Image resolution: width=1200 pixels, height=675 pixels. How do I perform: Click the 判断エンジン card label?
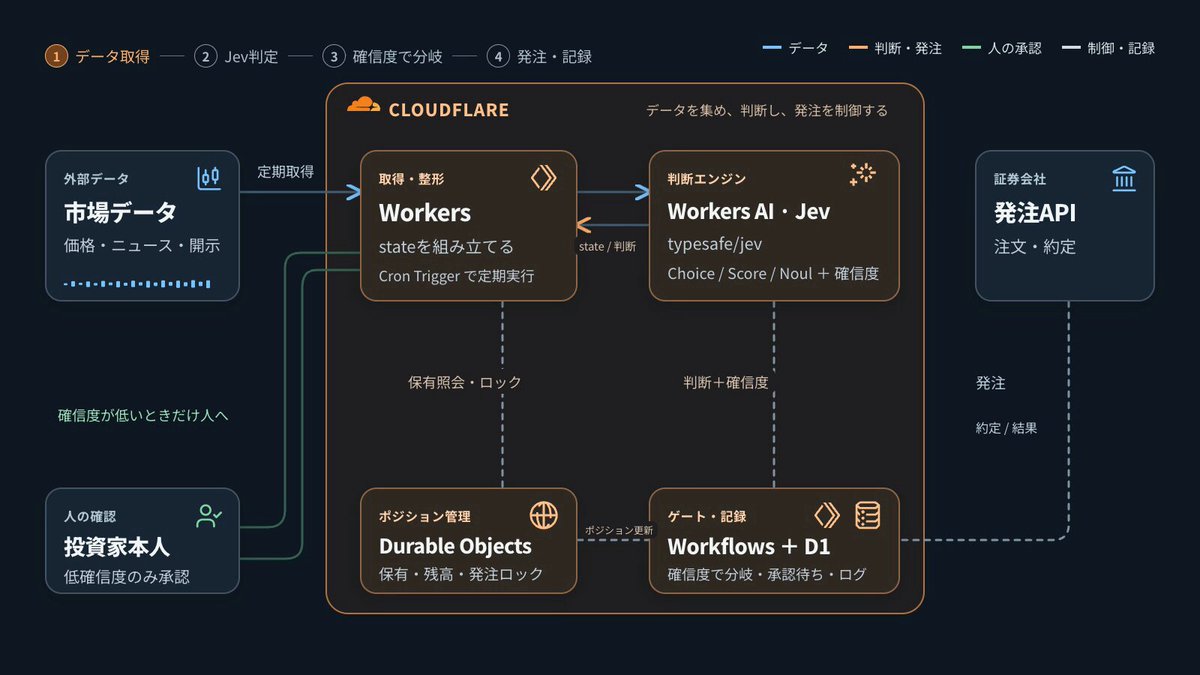tap(707, 179)
